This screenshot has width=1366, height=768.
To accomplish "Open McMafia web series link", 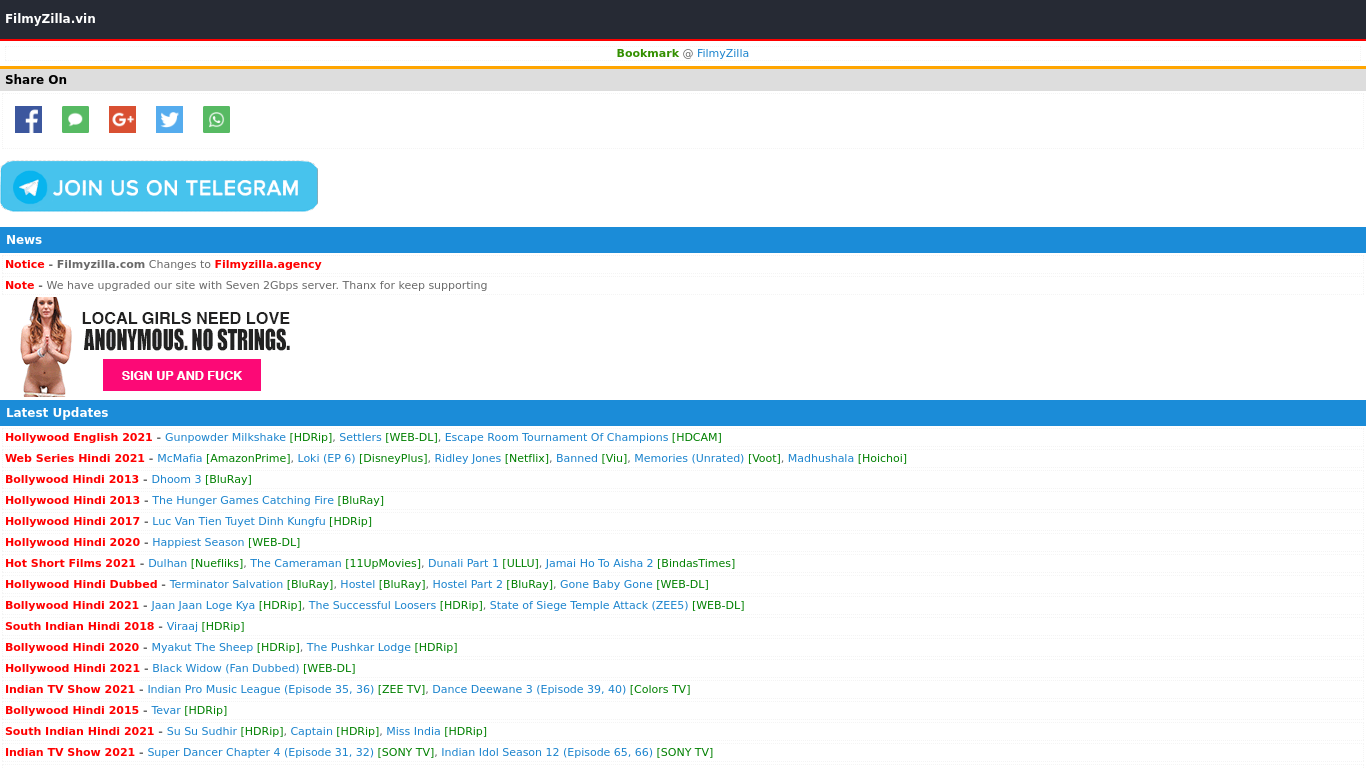I will tap(180, 459).
